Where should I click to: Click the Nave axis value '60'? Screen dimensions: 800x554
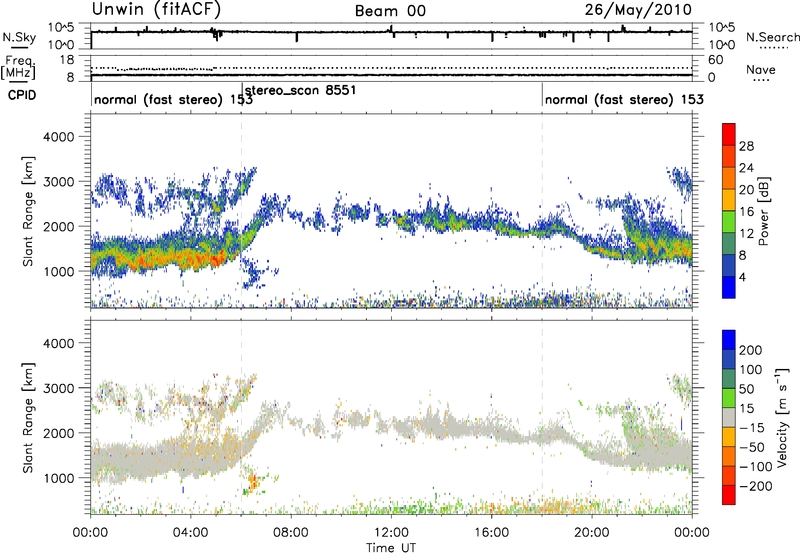pyautogui.click(x=715, y=60)
